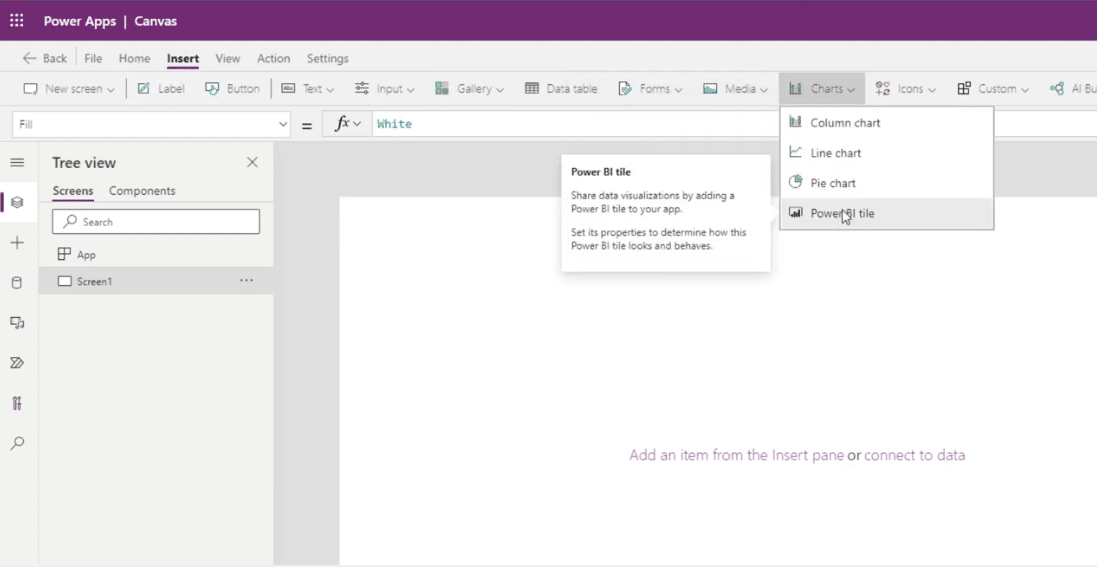This screenshot has height=567, width=1097.
Task: Open the Screen1 ellipsis options
Action: pos(246,281)
